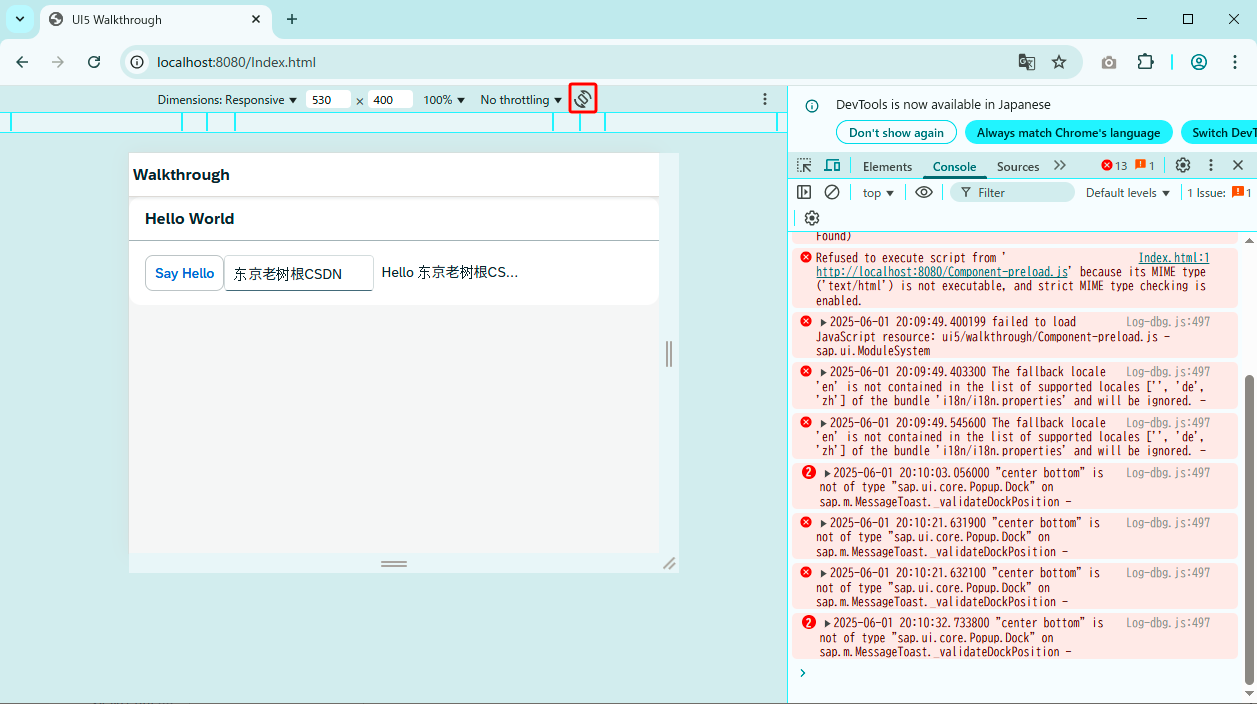Viewport: 1257px width, 704px height.
Task: Open the No throttling dropdown
Action: (520, 99)
